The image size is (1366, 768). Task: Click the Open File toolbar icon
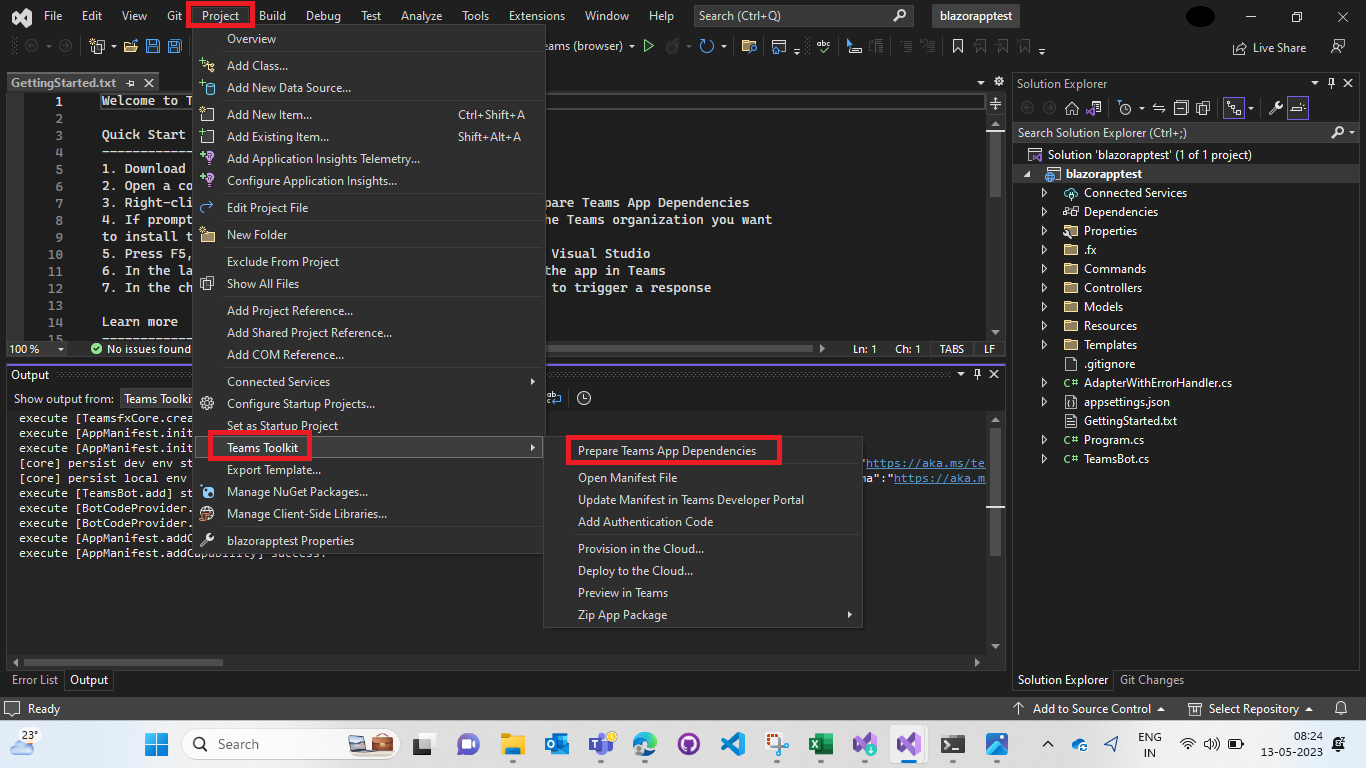coord(131,47)
